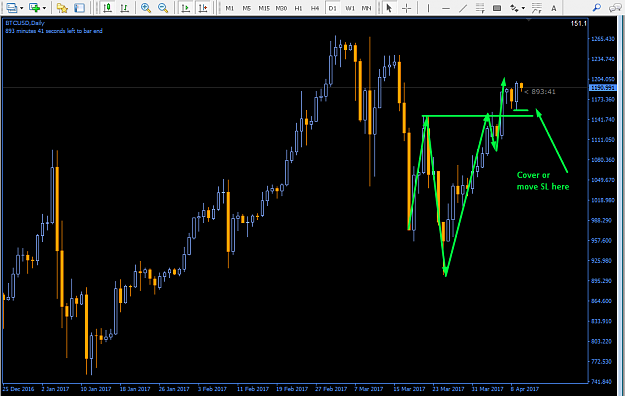Select the M15 timeframe
This screenshot has width=625, height=396.
pos(264,8)
